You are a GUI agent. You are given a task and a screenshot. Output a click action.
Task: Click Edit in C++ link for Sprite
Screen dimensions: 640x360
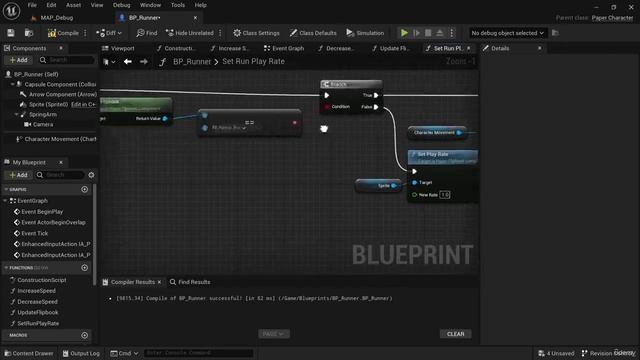click(83, 104)
